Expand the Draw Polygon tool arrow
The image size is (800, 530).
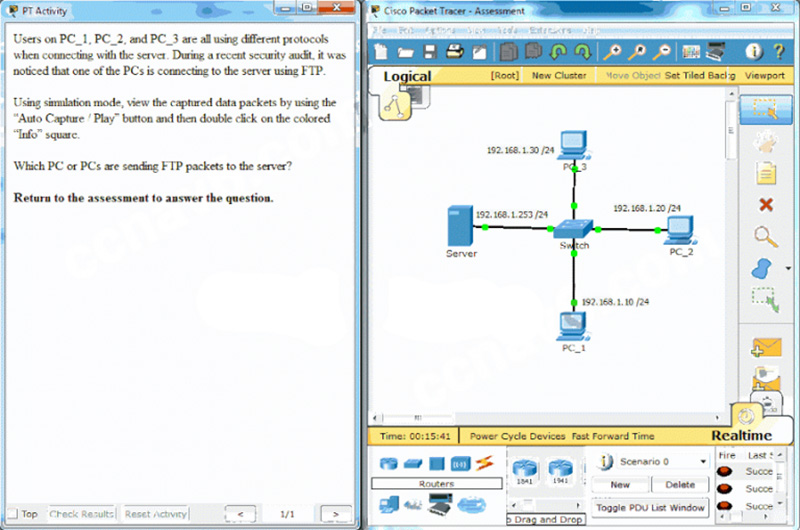point(788,268)
